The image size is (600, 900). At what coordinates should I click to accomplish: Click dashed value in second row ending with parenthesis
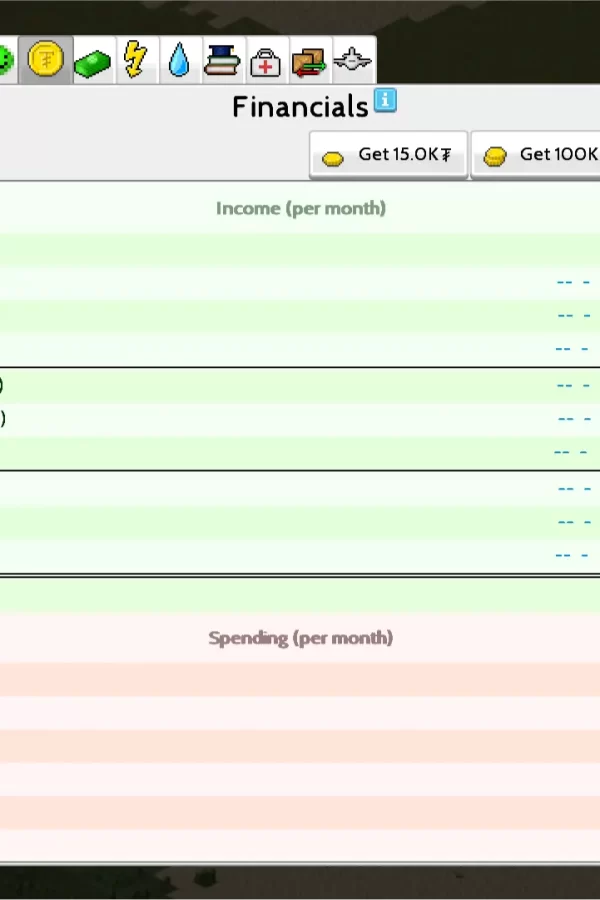click(x=573, y=419)
